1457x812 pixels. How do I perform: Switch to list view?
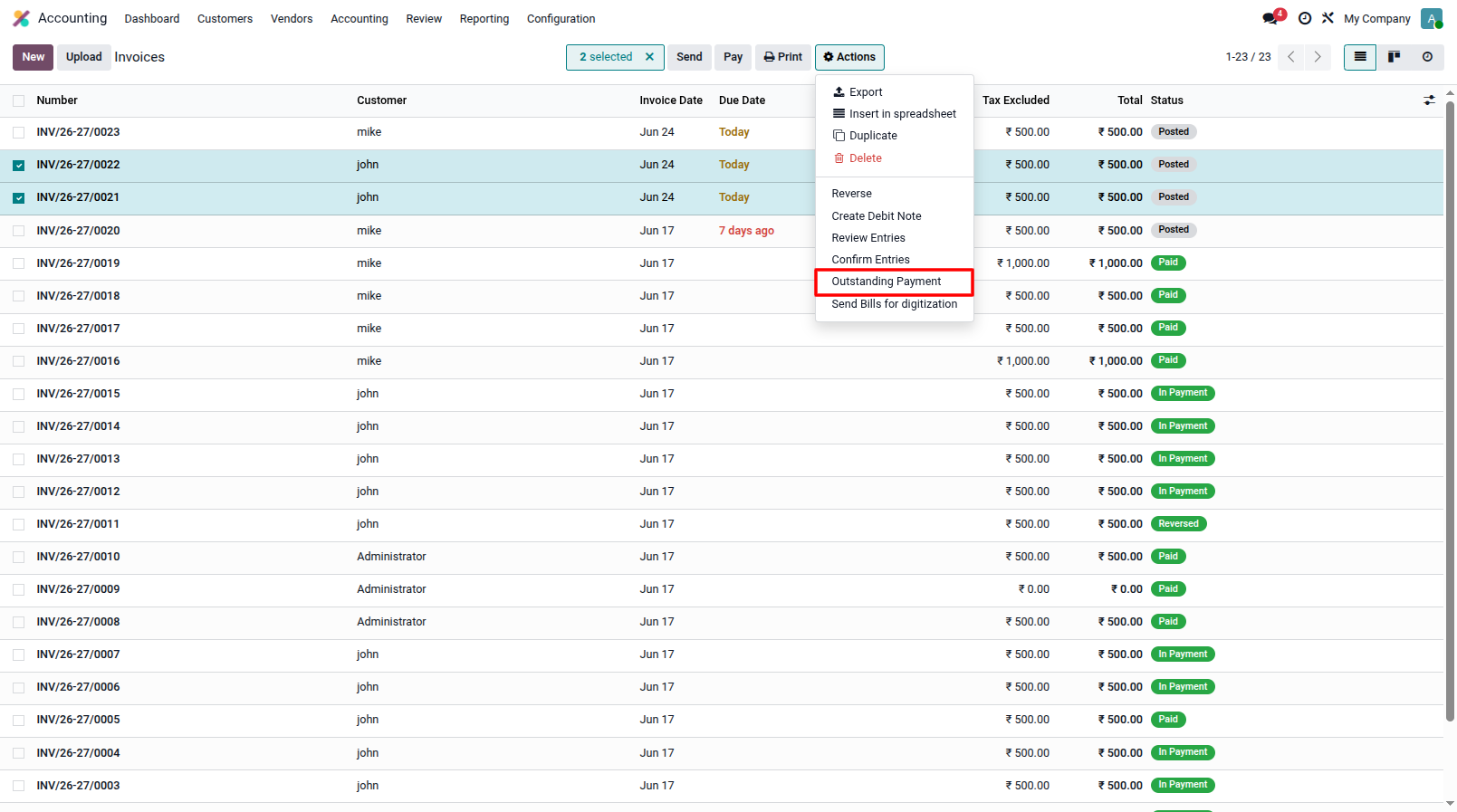[x=1360, y=57]
